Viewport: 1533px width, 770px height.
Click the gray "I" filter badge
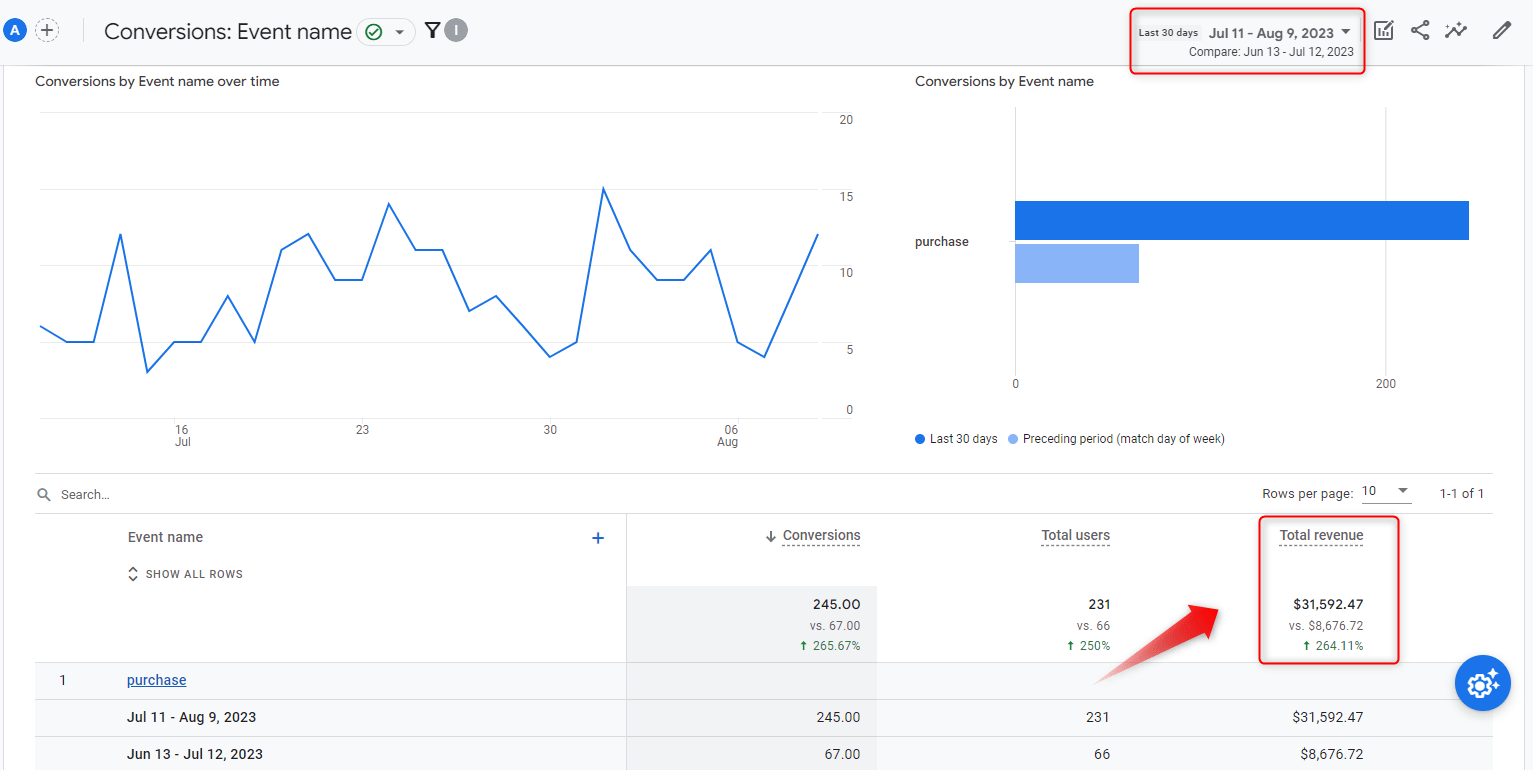[x=456, y=31]
